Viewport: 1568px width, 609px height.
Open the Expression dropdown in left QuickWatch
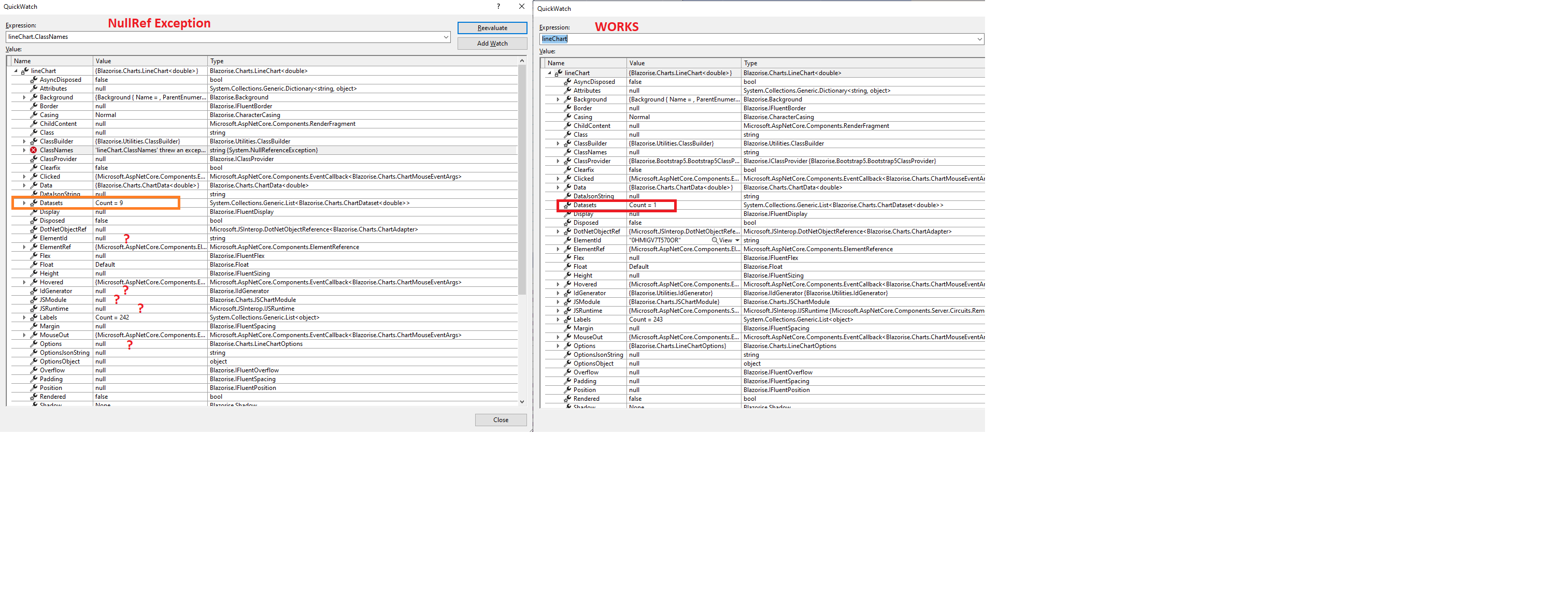click(446, 37)
